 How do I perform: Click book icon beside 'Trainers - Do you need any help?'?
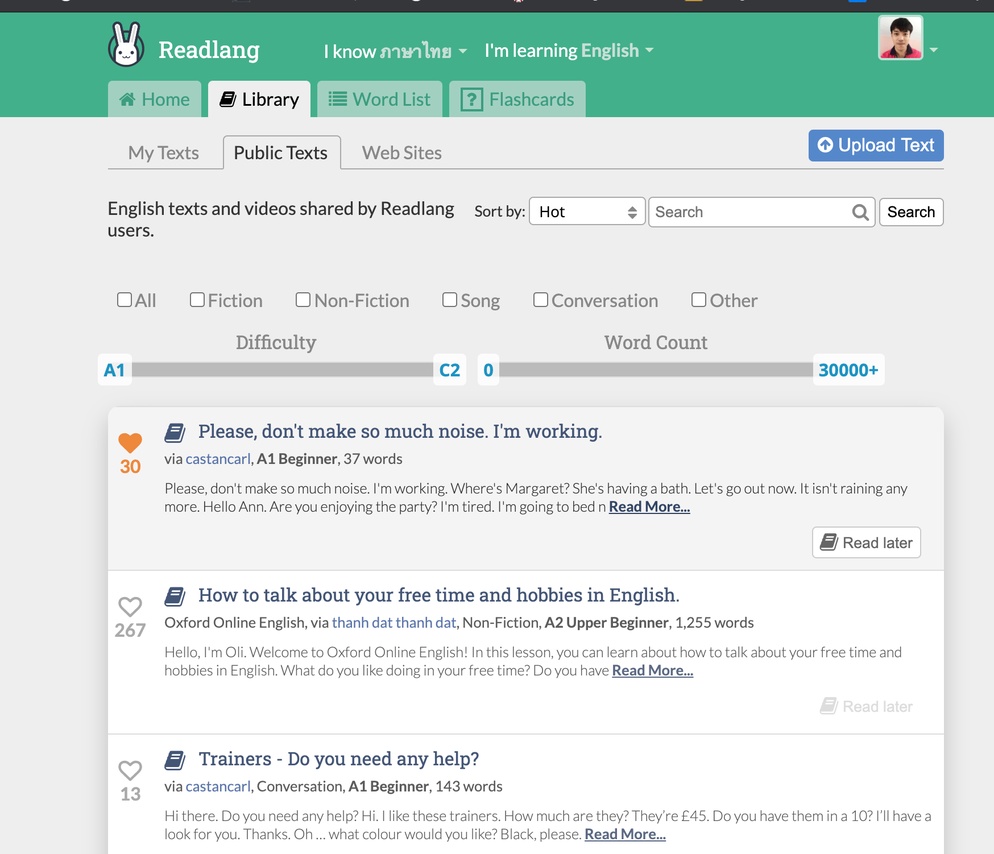pos(175,760)
